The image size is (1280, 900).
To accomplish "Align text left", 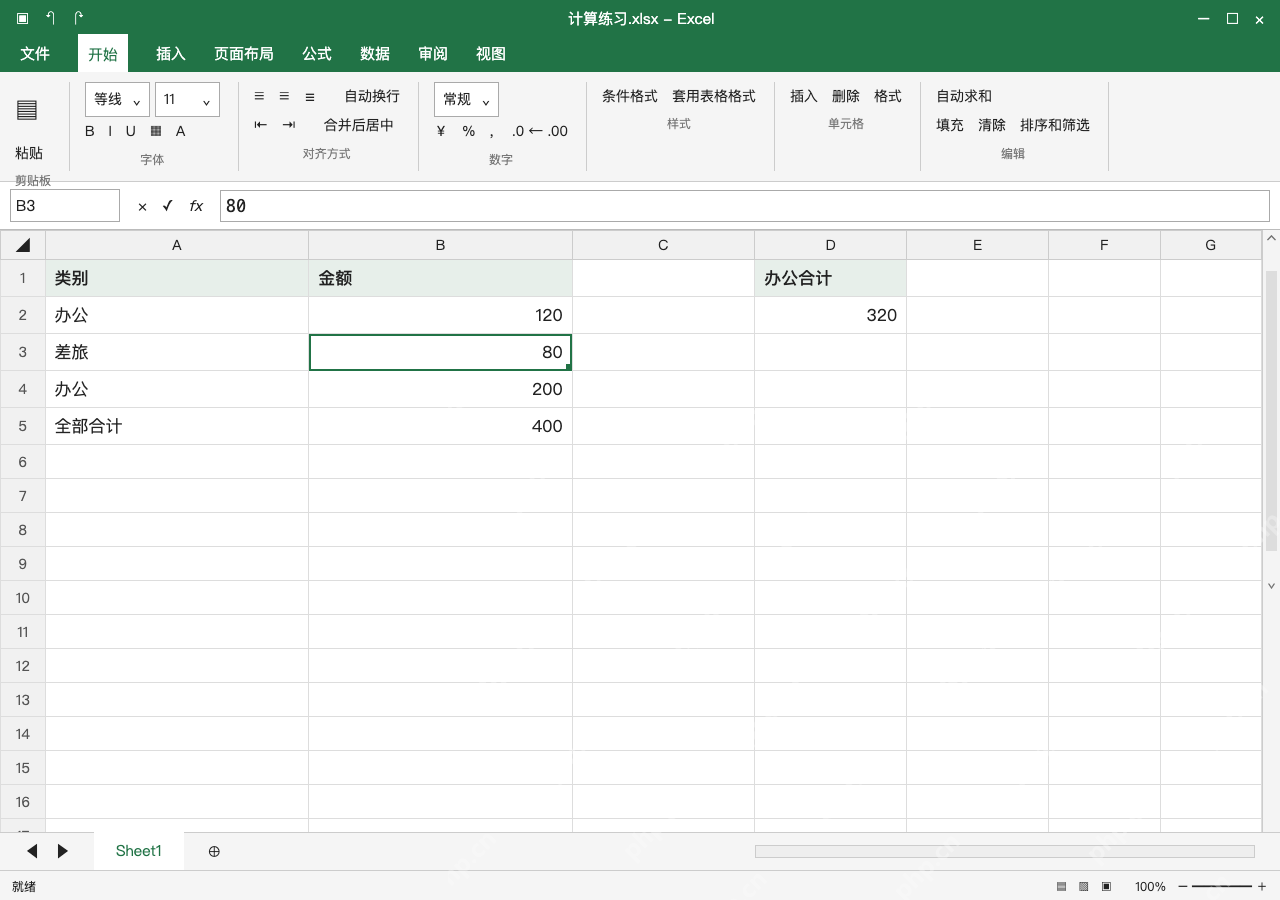I will click(x=259, y=96).
